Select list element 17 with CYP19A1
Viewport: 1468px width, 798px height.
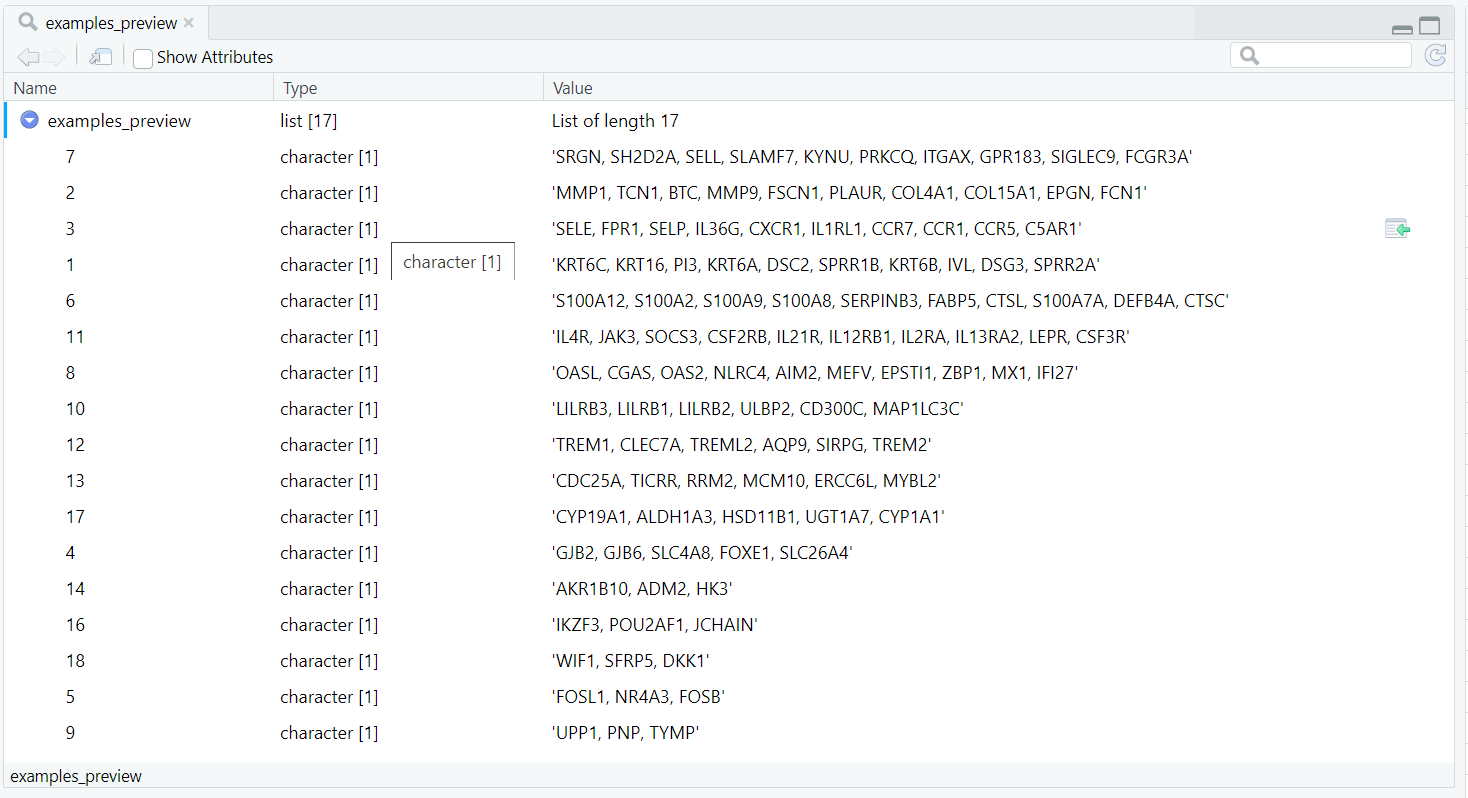[75, 517]
